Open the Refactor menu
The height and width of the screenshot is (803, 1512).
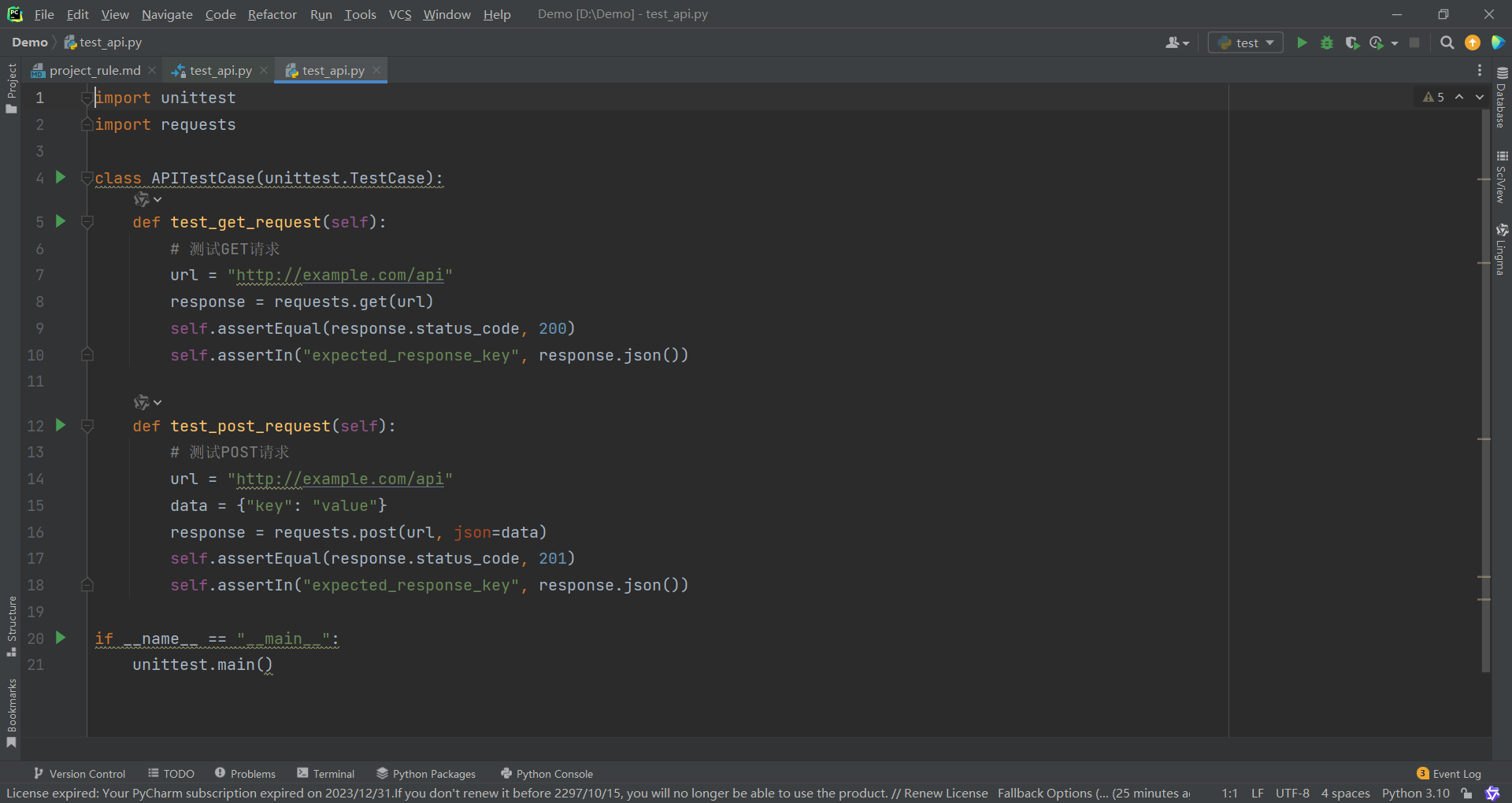coord(272,14)
